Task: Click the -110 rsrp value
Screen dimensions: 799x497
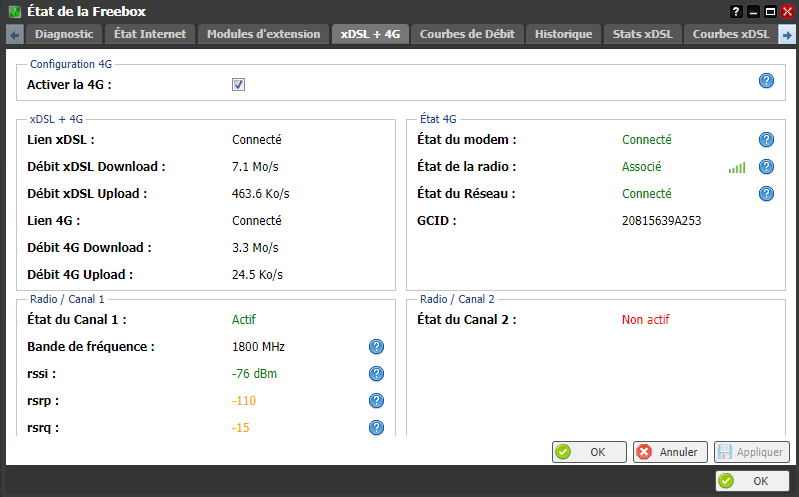Action: click(244, 401)
